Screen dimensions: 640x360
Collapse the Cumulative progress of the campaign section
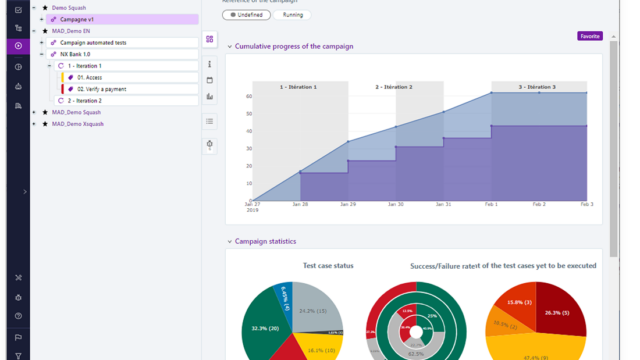(x=229, y=47)
